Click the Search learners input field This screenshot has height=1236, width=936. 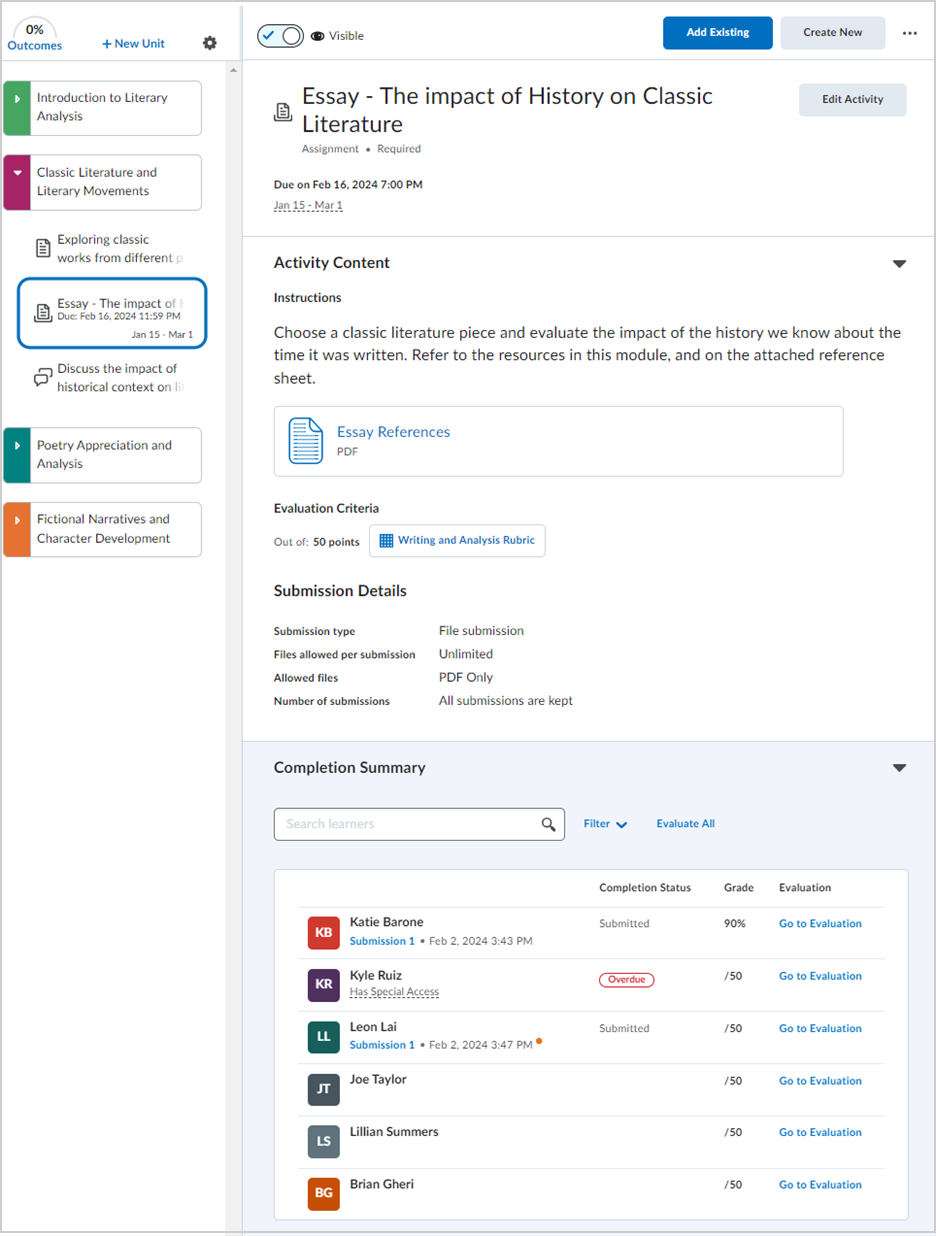pos(408,824)
